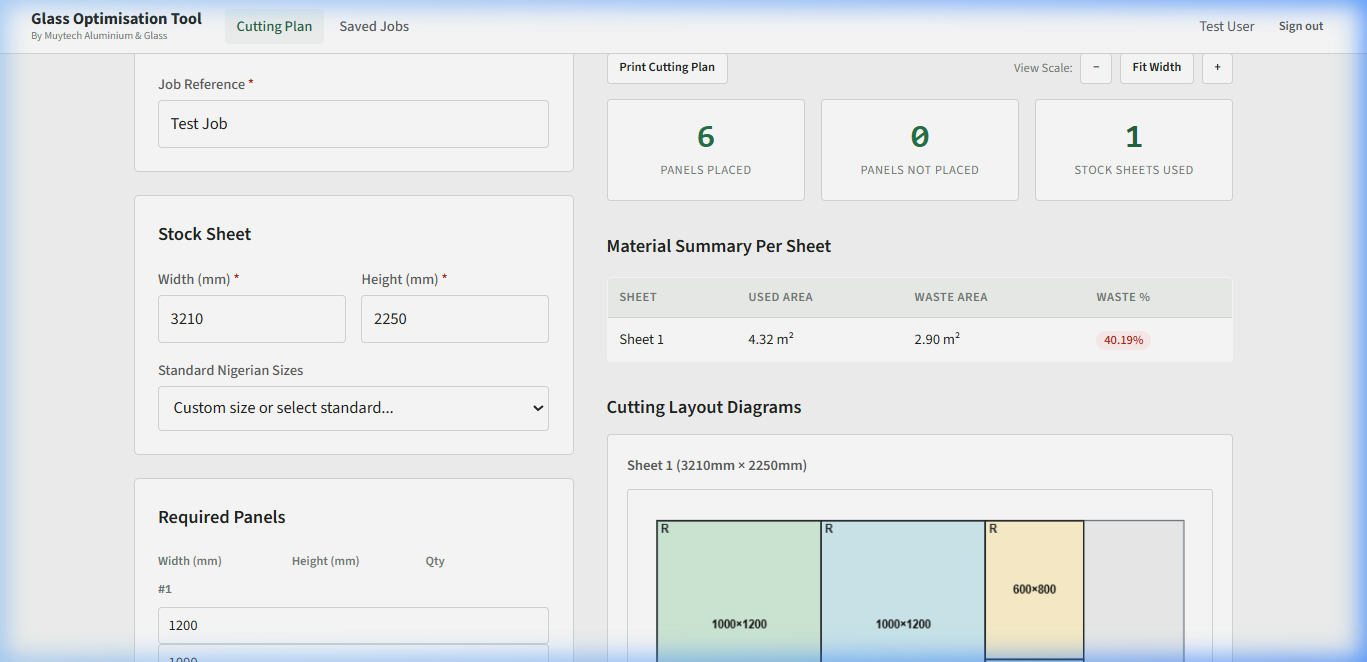Click the Job Reference input field
The height and width of the screenshot is (662, 1367).
tap(353, 124)
